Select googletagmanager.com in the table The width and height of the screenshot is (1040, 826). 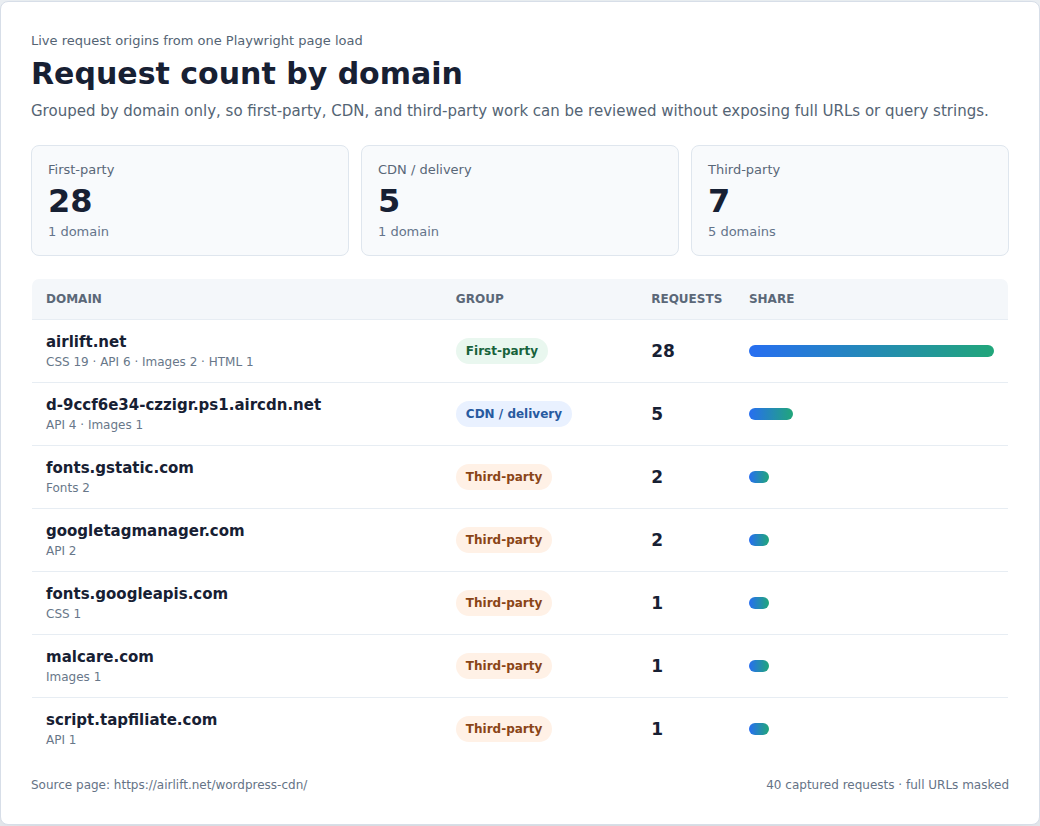[145, 531]
